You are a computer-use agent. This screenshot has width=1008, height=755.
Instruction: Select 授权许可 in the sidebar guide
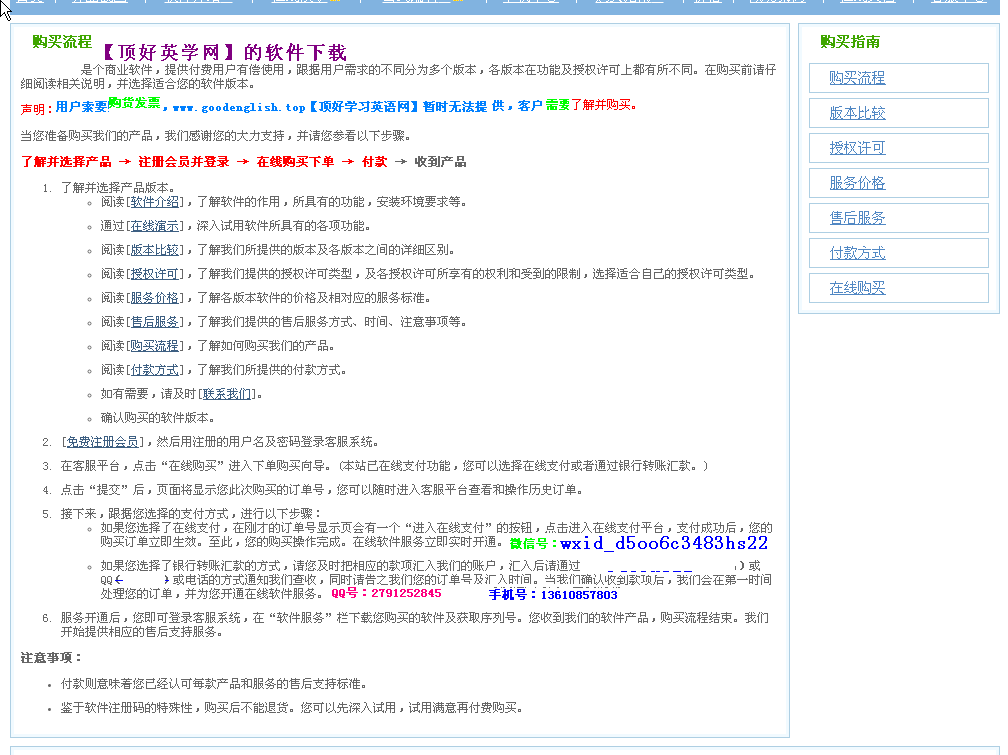(x=857, y=148)
